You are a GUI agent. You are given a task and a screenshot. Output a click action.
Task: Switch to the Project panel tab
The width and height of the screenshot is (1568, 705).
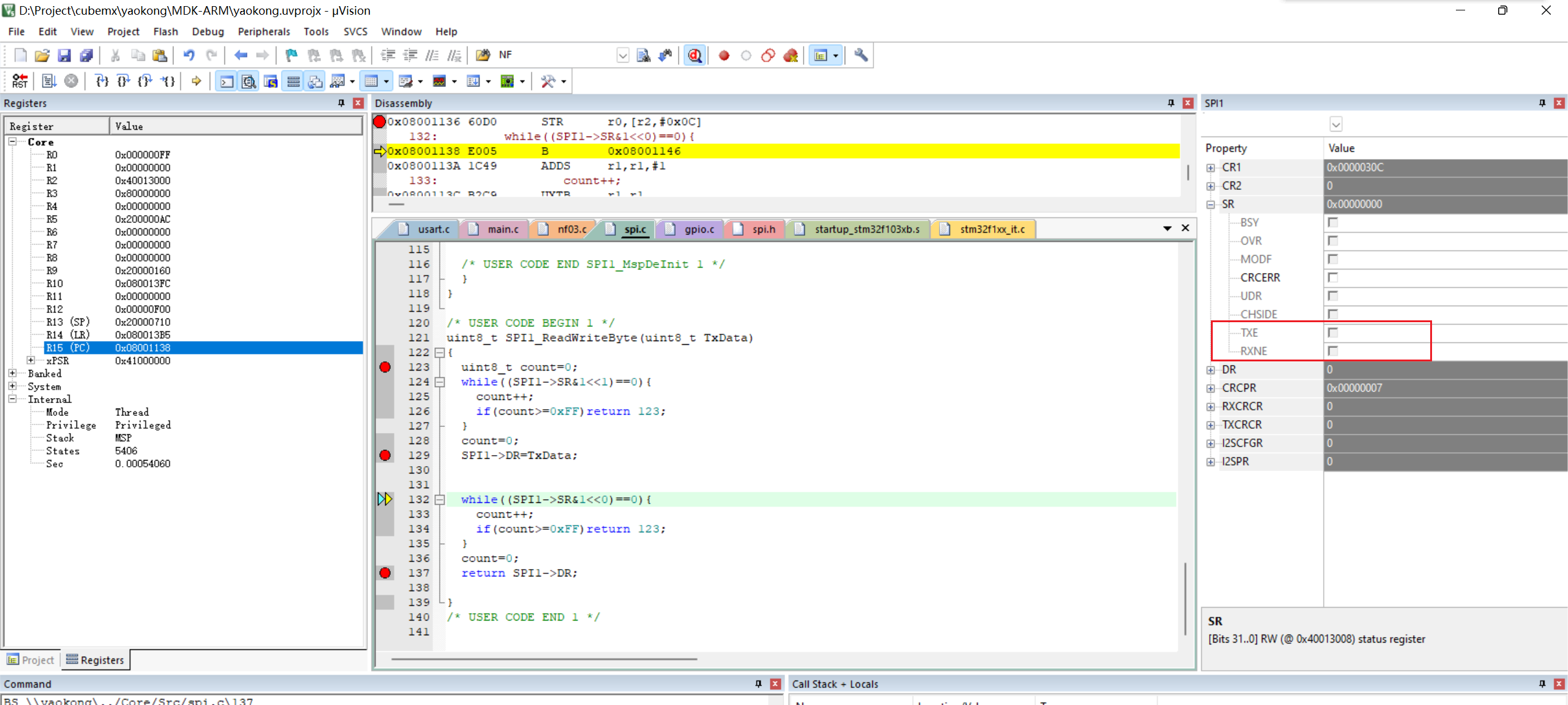pyautogui.click(x=31, y=660)
